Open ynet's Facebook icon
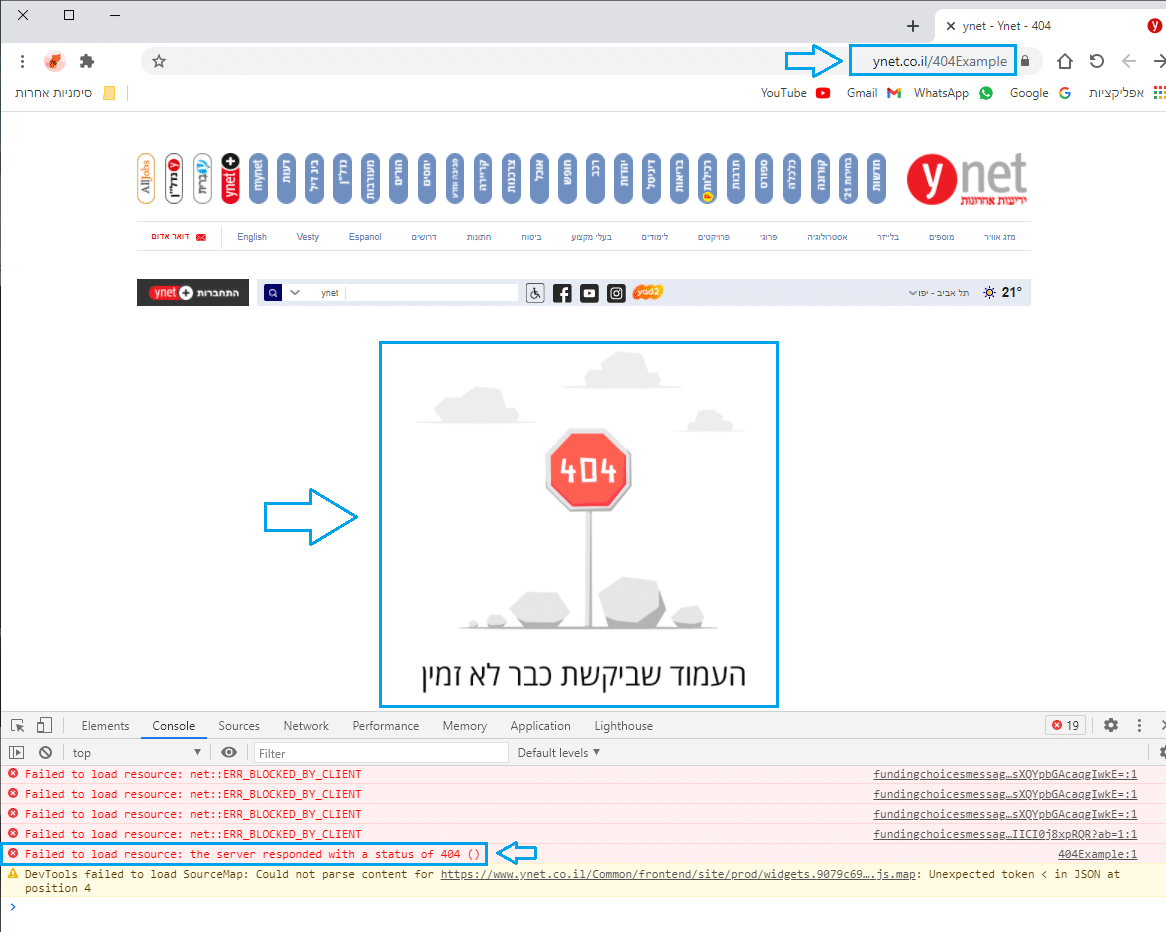The height and width of the screenshot is (932, 1166). click(562, 293)
